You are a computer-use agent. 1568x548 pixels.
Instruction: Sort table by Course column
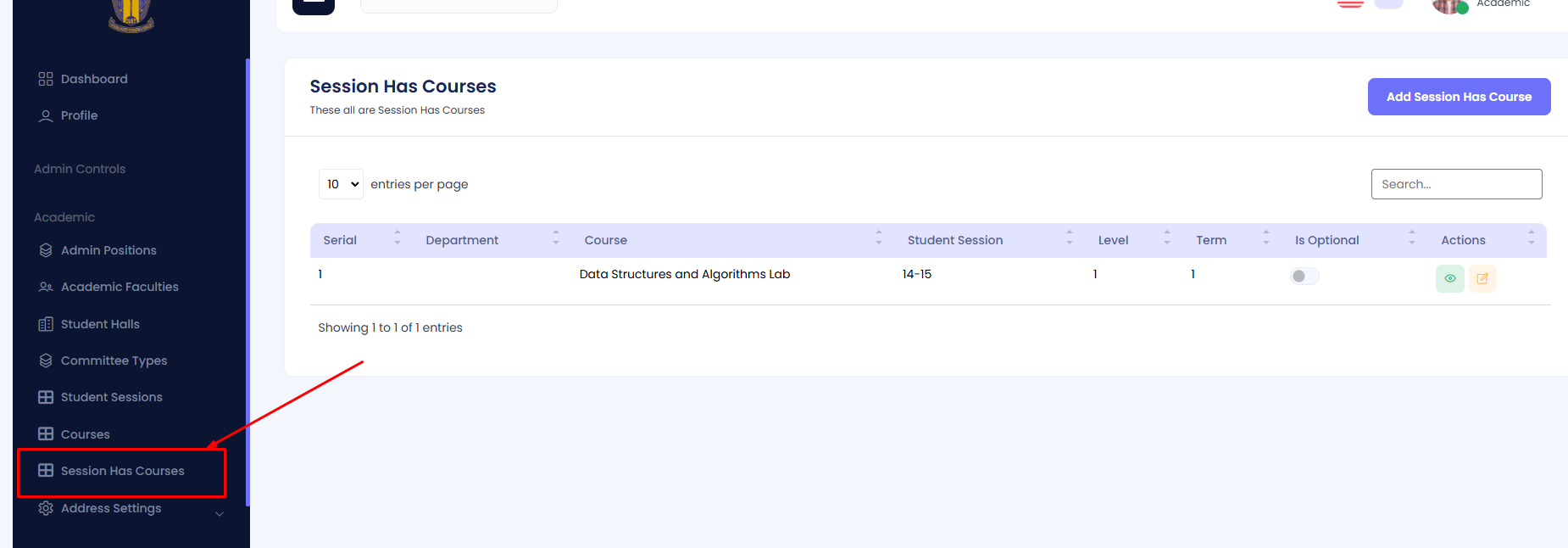[605, 240]
